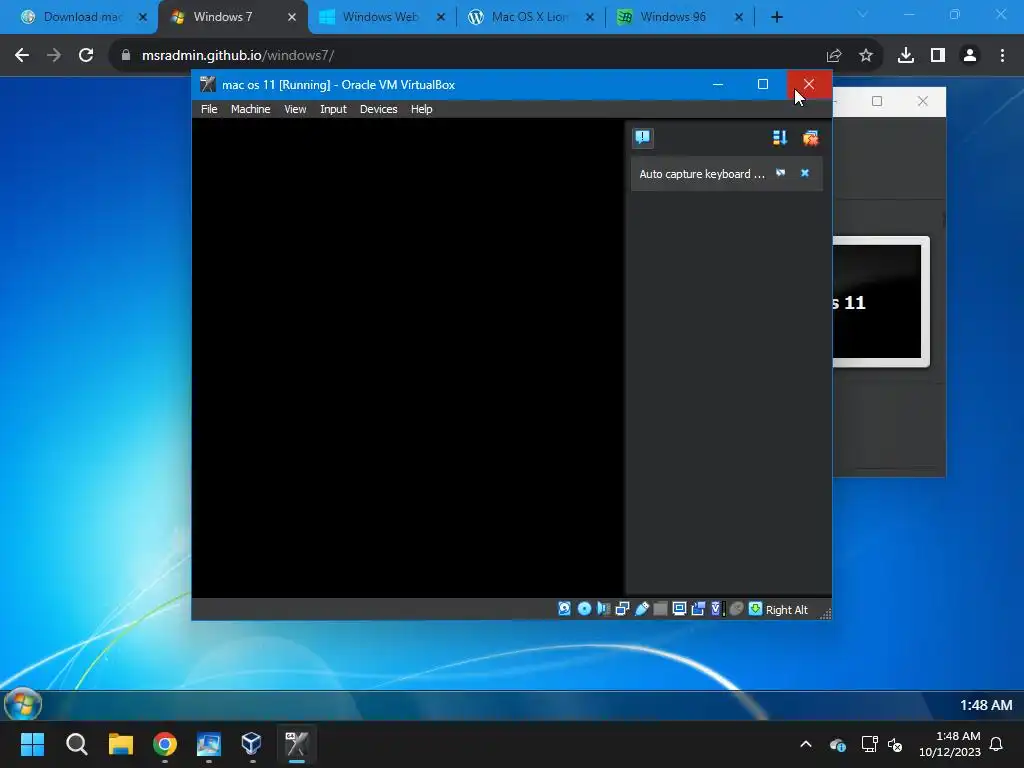Viewport: 1024px width, 768px height.
Task: Toggle the browser side panel icon
Action: click(938, 56)
